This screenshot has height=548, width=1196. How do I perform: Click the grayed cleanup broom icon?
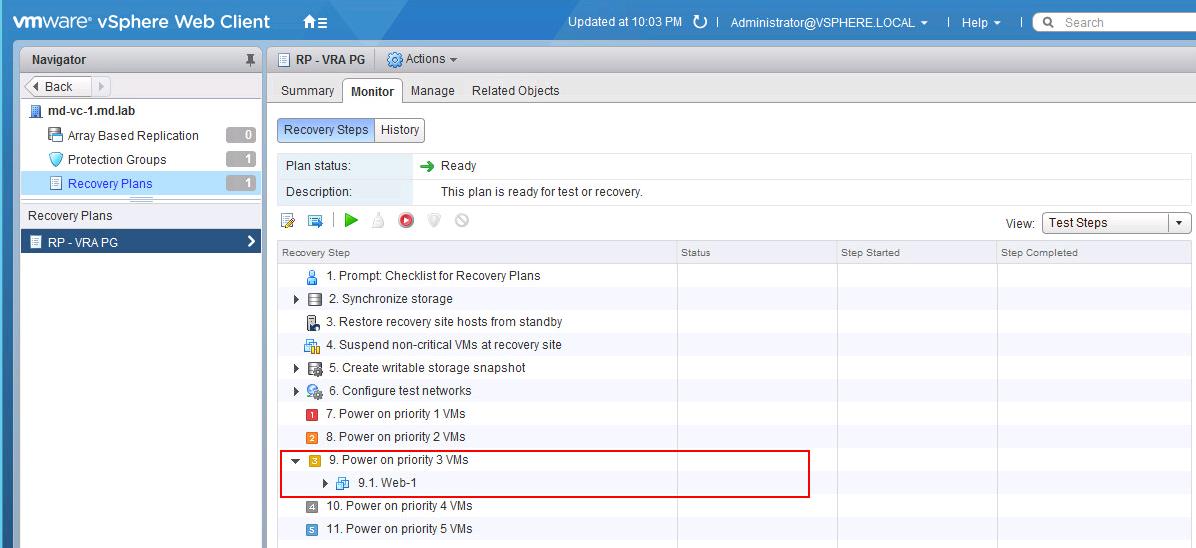click(378, 221)
